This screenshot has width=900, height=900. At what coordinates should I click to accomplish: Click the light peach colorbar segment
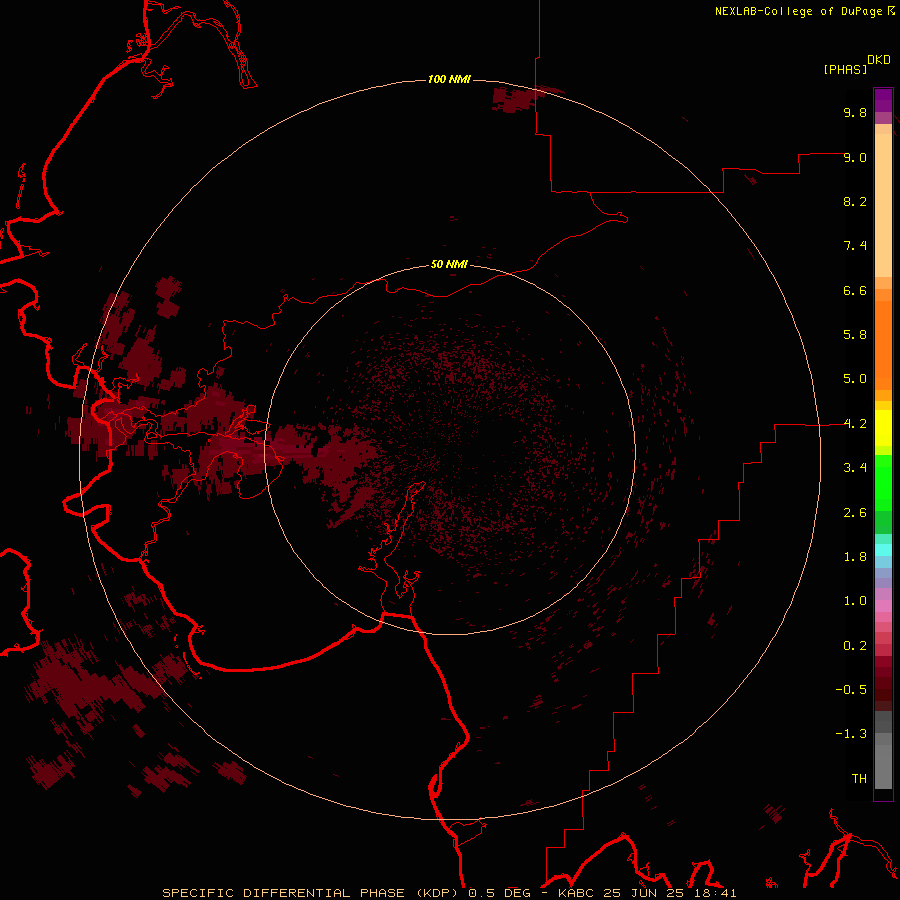click(x=883, y=205)
